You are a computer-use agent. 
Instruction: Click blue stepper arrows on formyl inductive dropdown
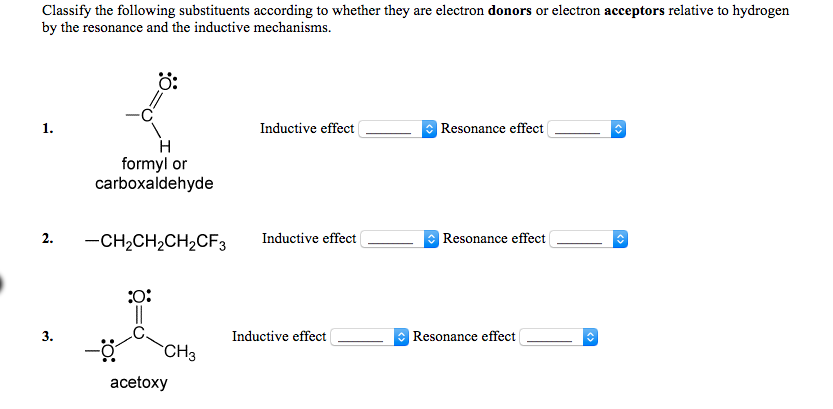(x=430, y=129)
